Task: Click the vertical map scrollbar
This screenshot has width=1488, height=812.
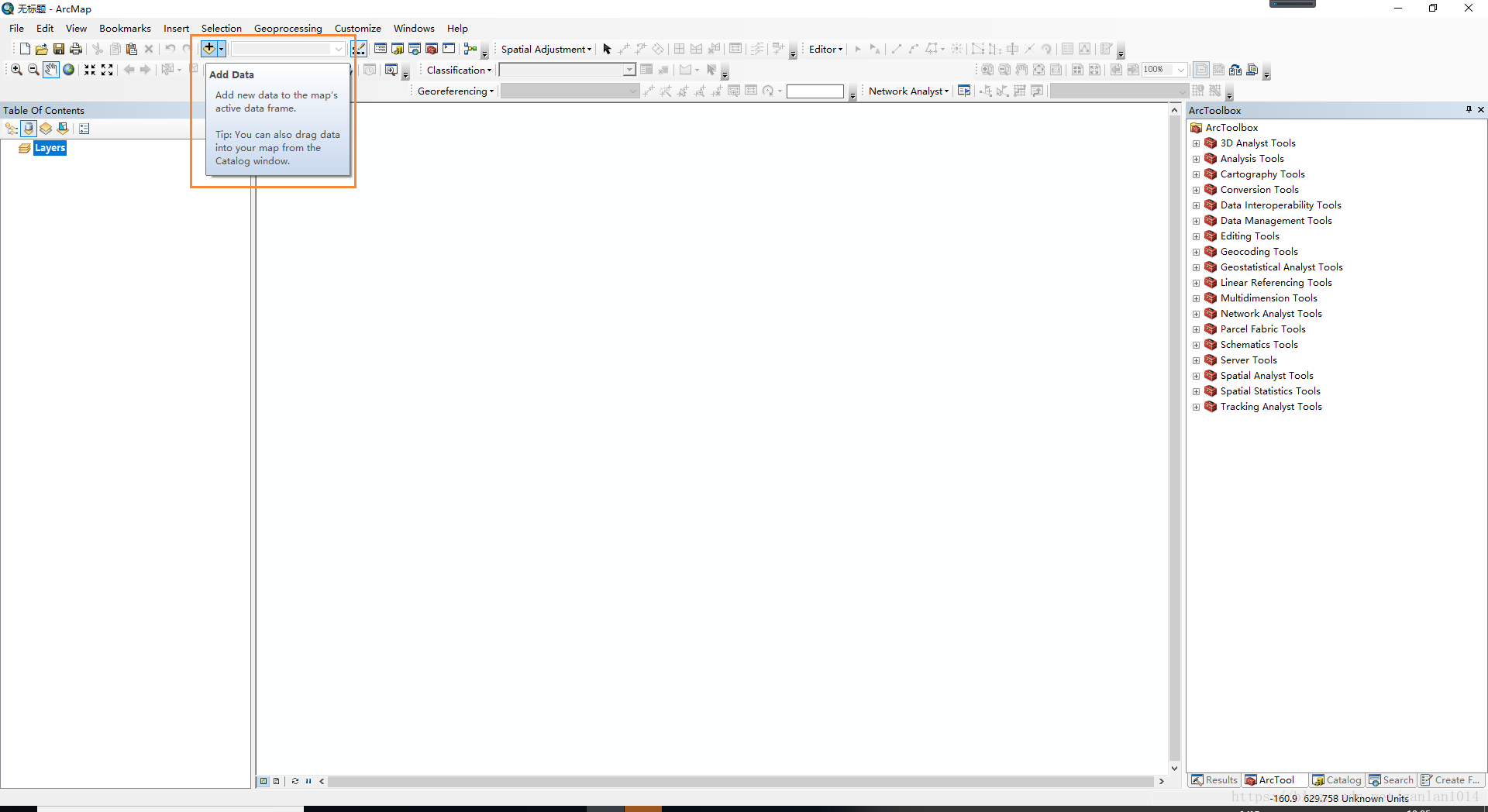Action: pos(1174,439)
